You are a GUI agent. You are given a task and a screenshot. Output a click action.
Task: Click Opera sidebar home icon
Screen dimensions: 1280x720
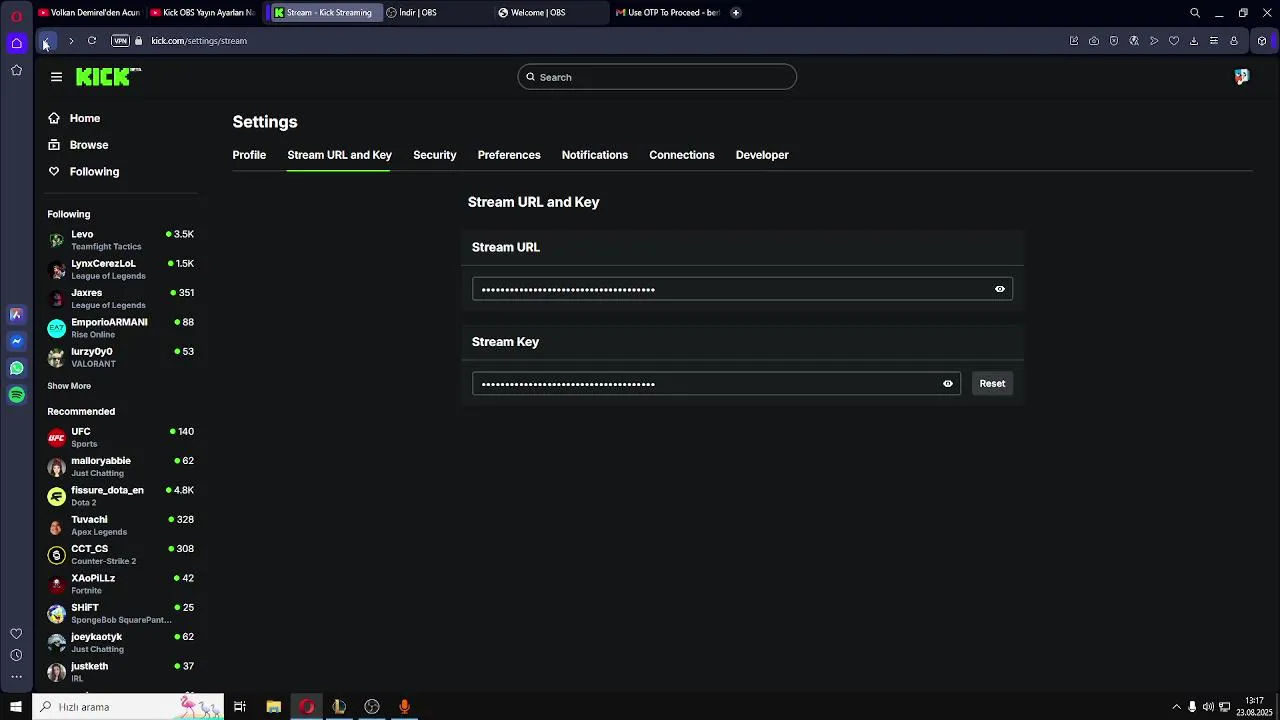point(16,42)
